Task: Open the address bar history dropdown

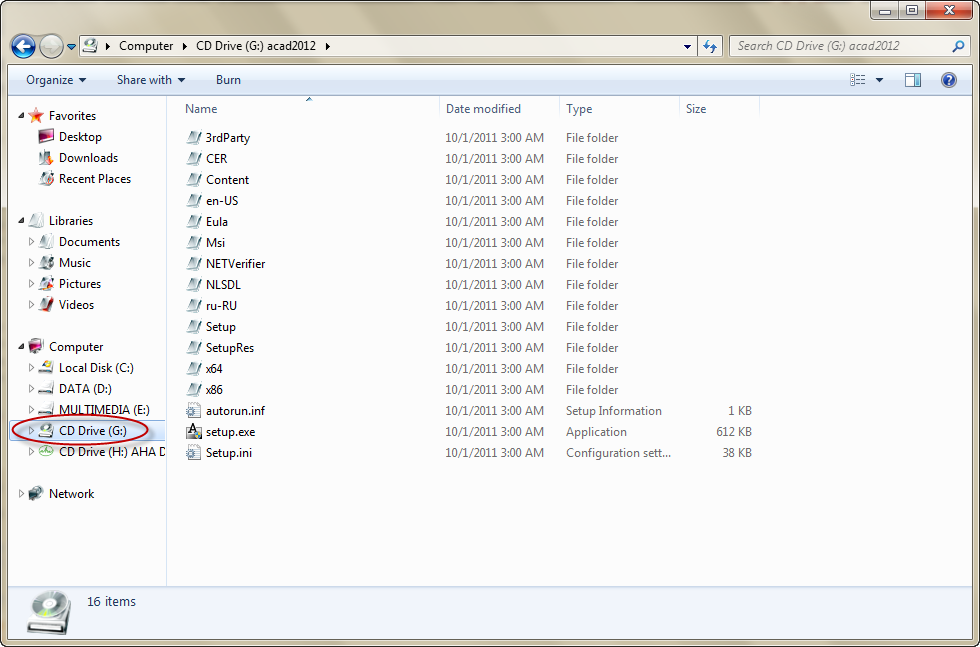Action: coord(688,46)
